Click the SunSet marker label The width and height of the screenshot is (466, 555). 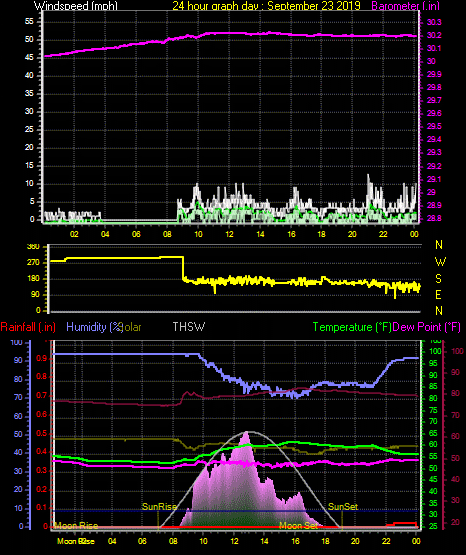(x=343, y=507)
